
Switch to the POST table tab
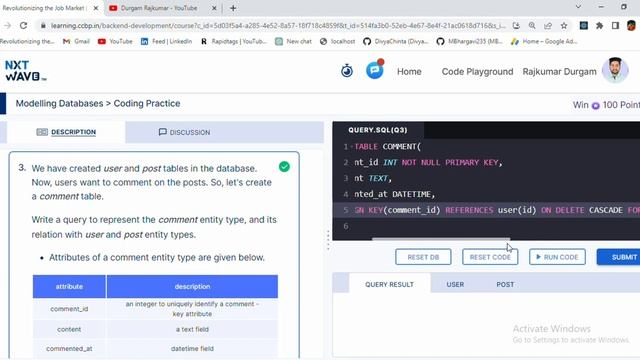tap(505, 284)
